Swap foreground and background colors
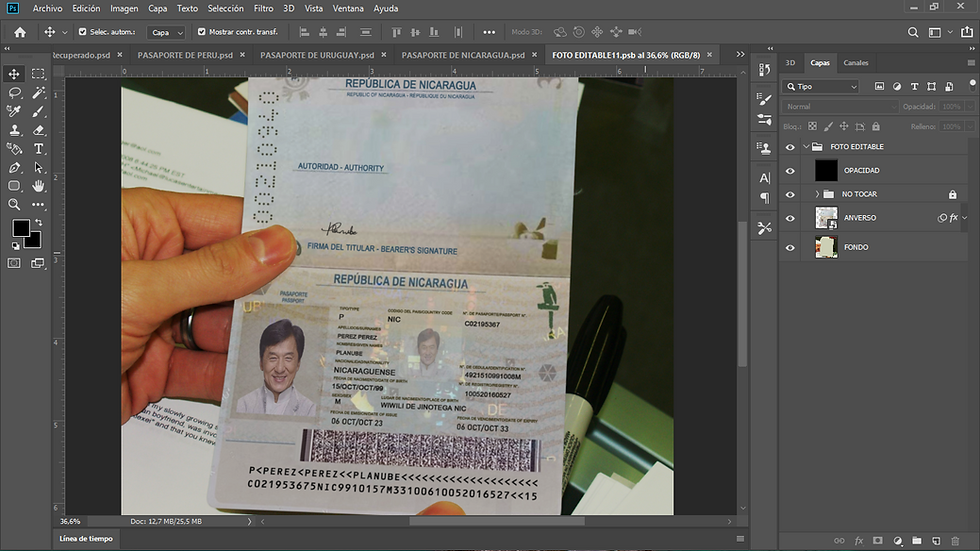 (39, 222)
